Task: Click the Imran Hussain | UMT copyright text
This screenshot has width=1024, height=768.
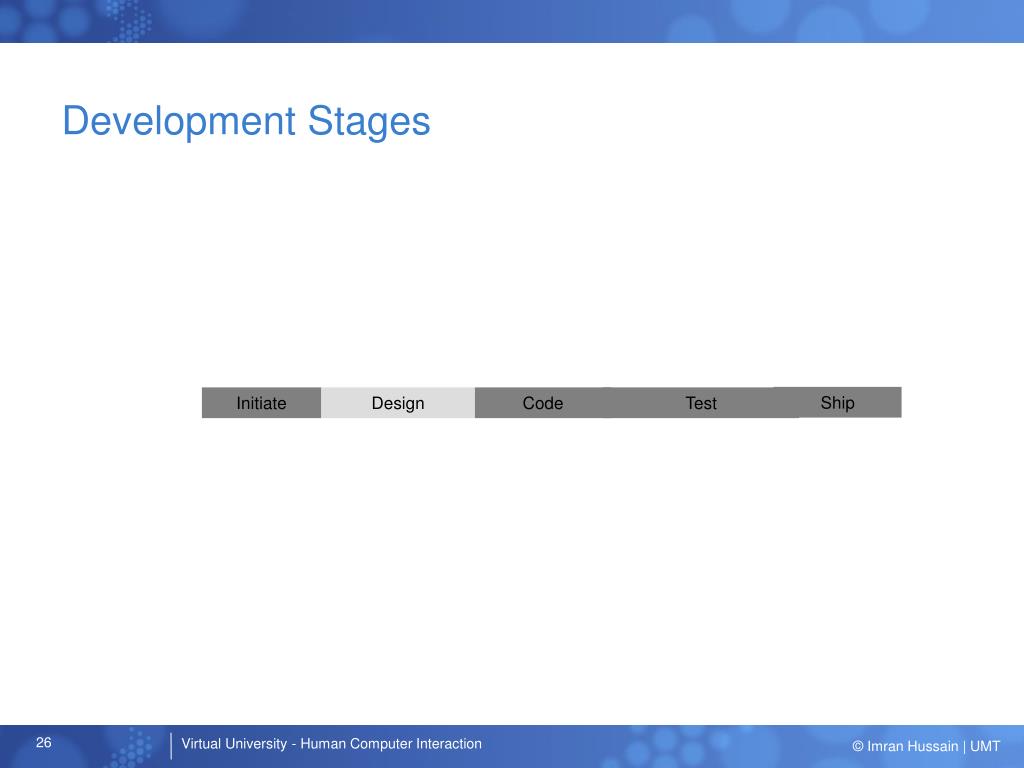Action: (926, 746)
